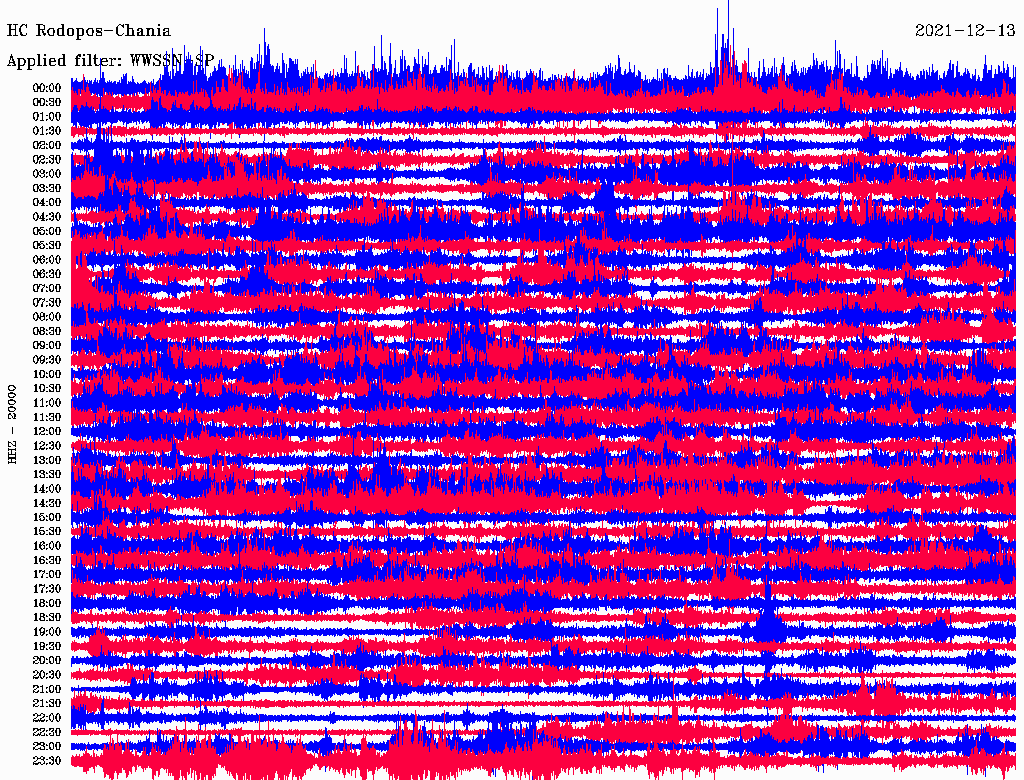Click the 21:30 trace label
1024x780 pixels.
(47, 704)
